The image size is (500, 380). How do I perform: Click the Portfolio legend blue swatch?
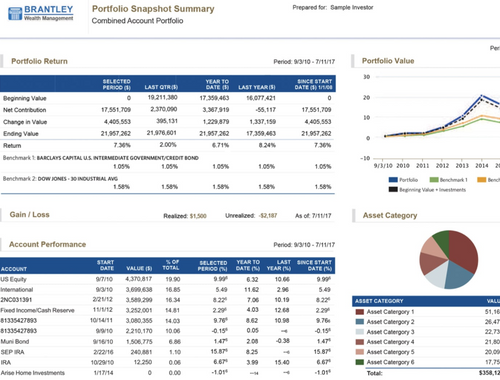point(393,180)
